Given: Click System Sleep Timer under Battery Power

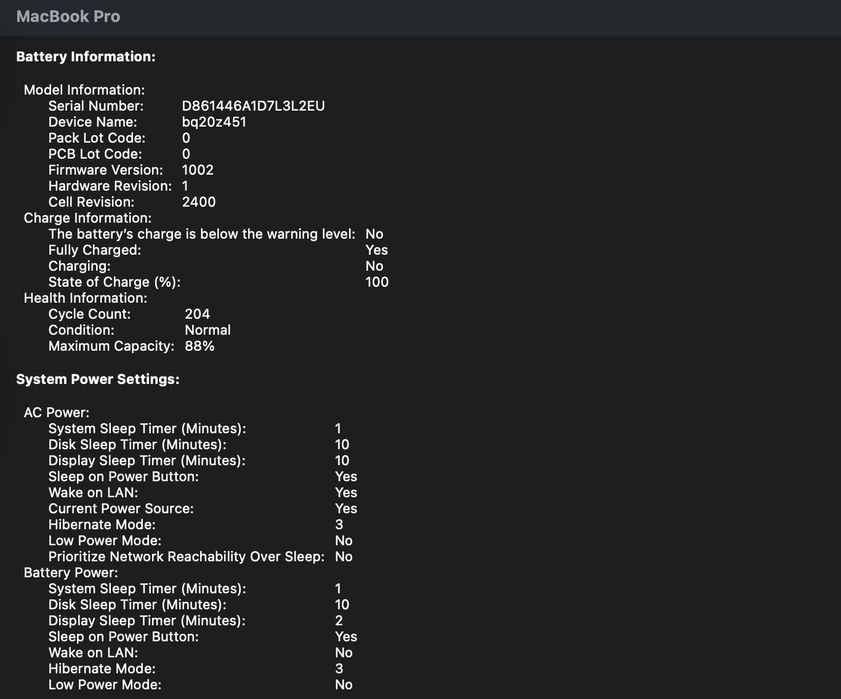Looking at the screenshot, I should click(x=147, y=589).
